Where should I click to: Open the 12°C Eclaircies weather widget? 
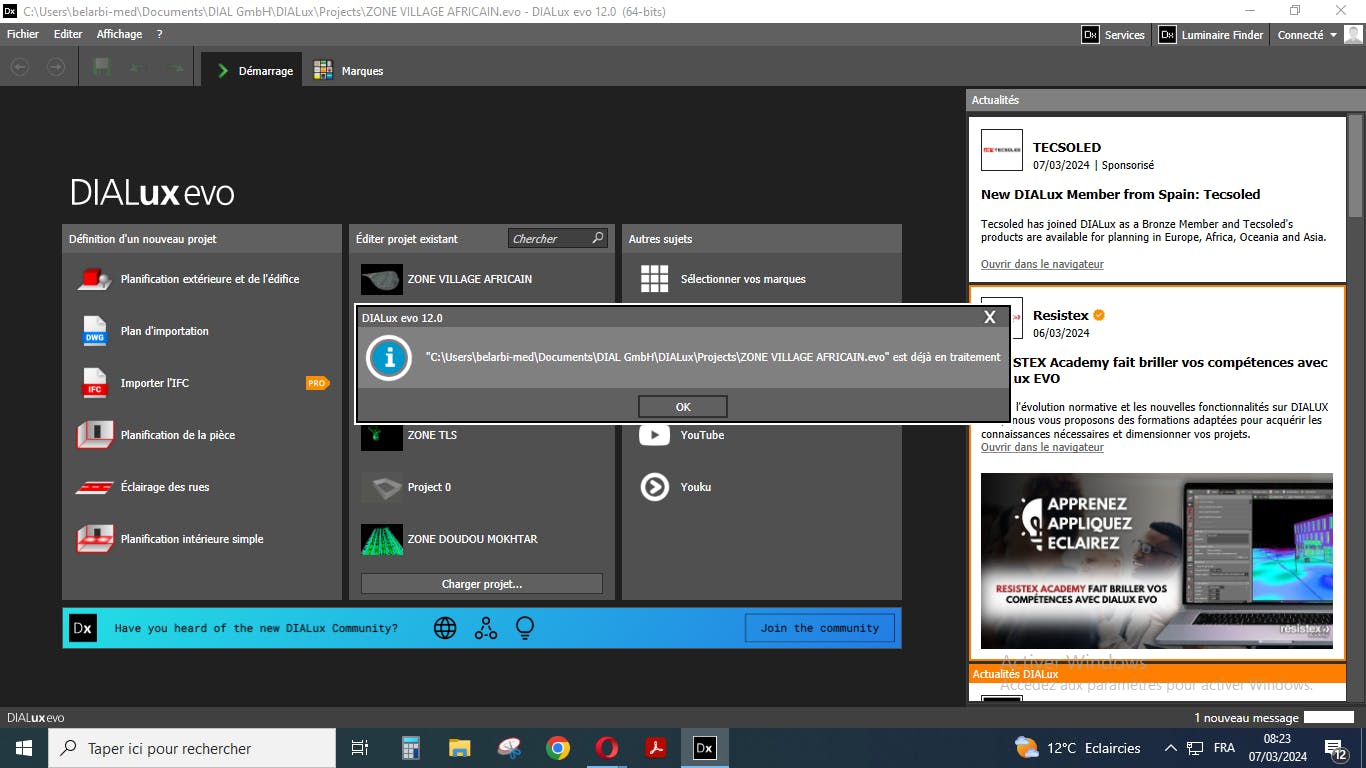click(x=1077, y=748)
